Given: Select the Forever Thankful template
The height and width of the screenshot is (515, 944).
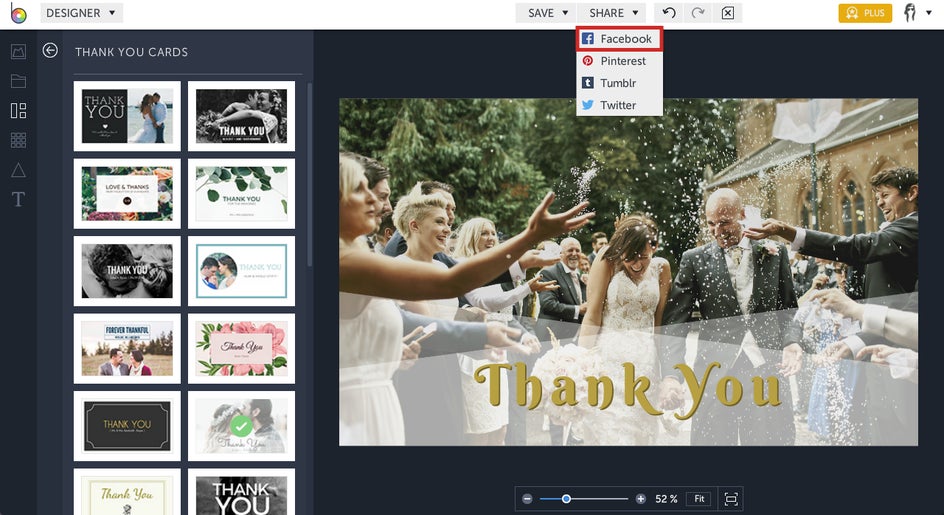Looking at the screenshot, I should pyautogui.click(x=127, y=348).
